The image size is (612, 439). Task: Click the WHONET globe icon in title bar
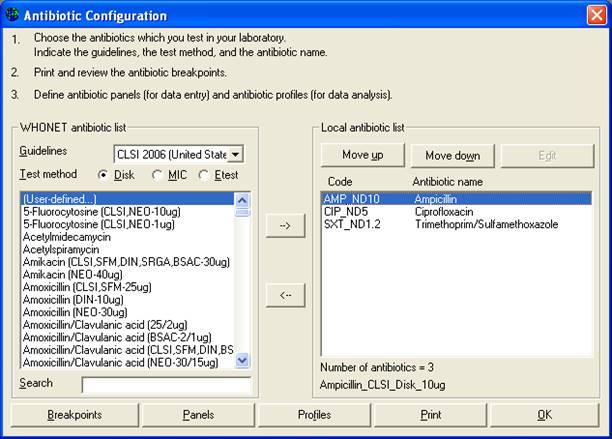coord(13,15)
